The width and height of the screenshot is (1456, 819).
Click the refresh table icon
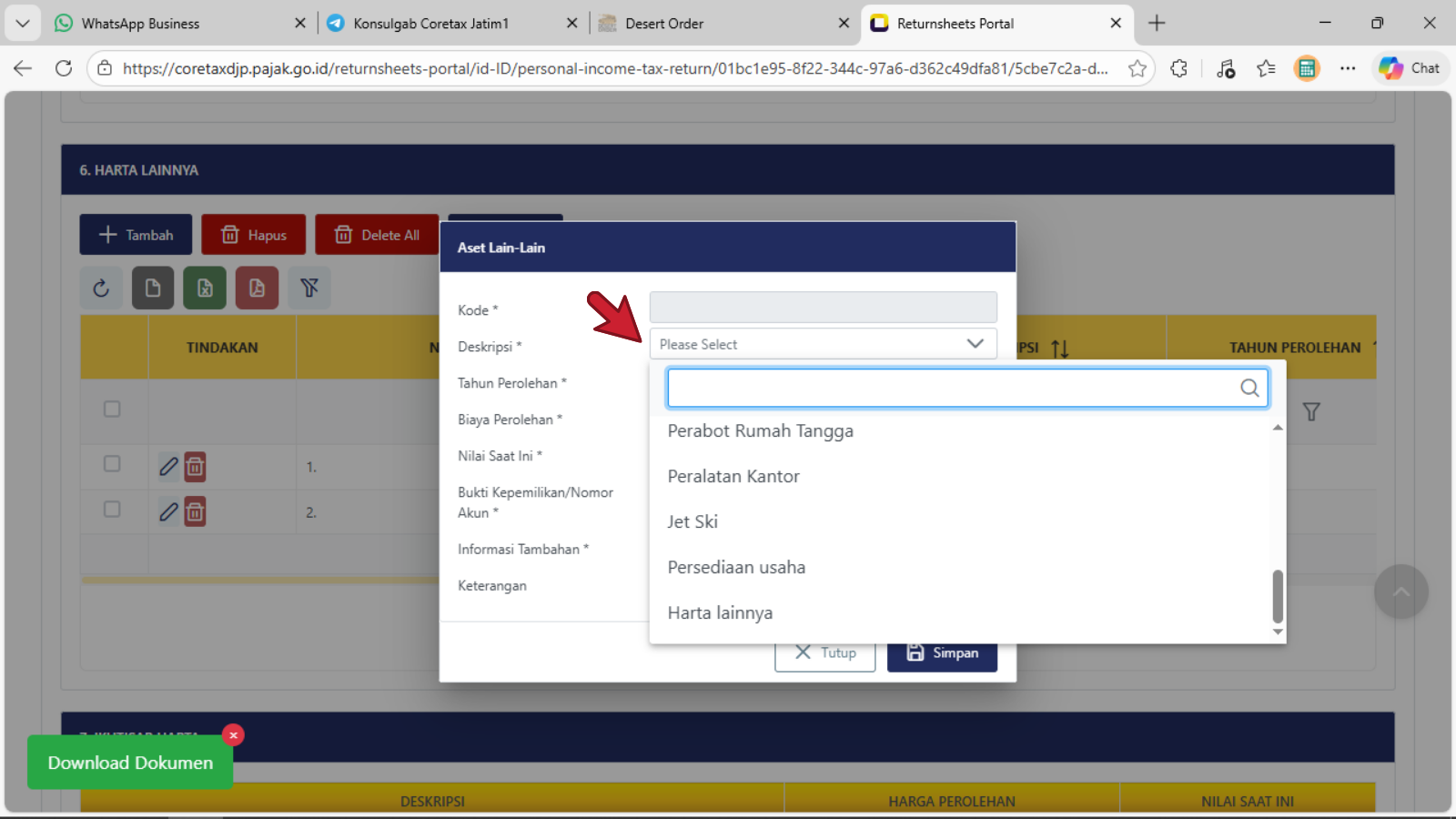point(101,288)
